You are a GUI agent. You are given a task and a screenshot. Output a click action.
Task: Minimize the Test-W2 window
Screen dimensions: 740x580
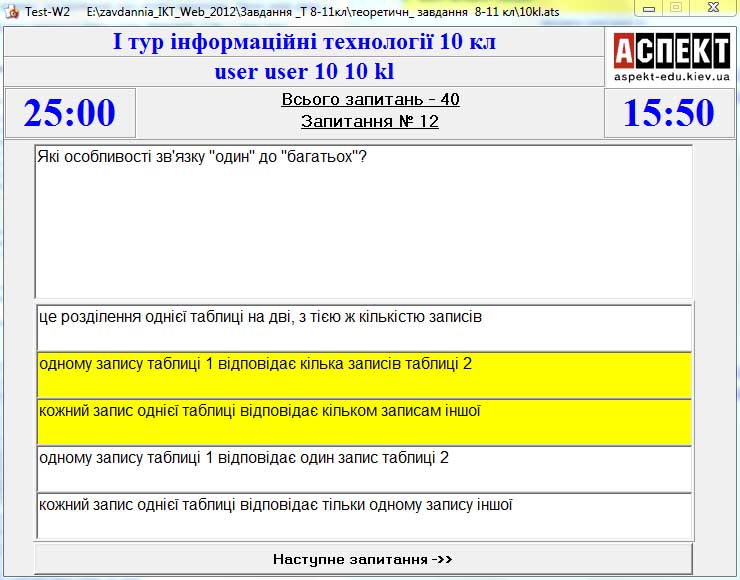[650, 9]
